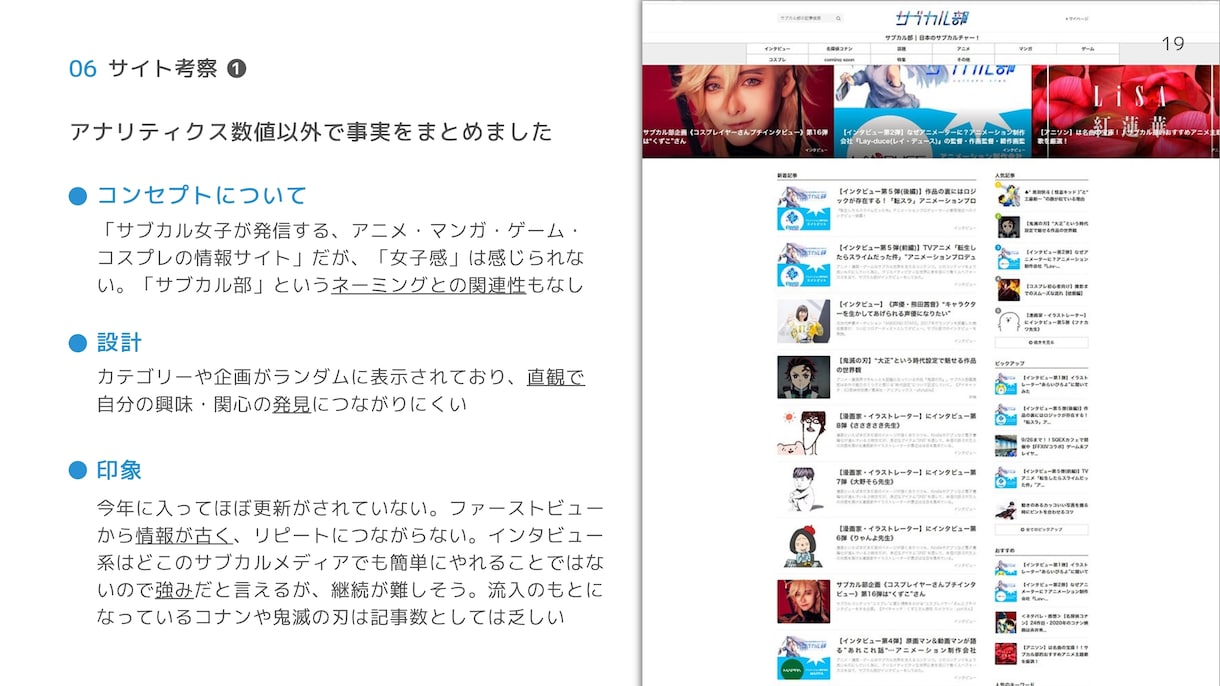Open pickup article インタビュー第5弾(後編)

tap(1055, 414)
